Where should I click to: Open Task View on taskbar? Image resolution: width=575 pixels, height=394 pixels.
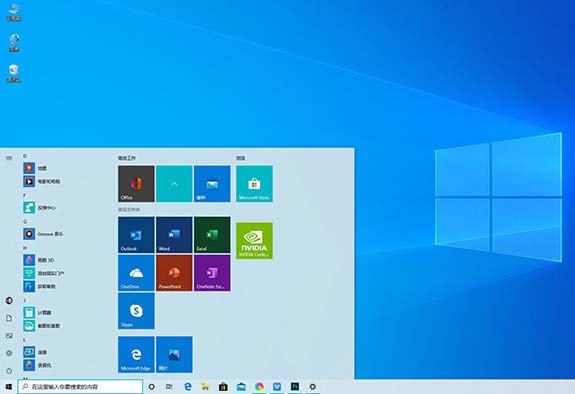[169, 387]
